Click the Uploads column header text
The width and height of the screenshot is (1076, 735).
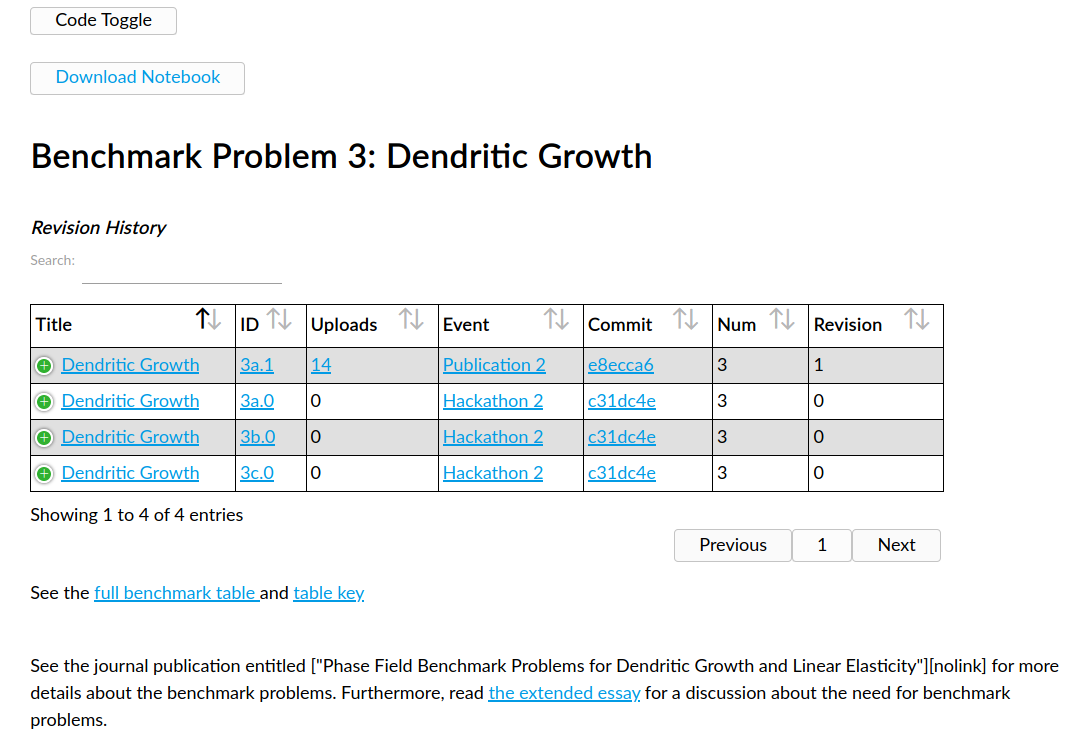coord(344,325)
